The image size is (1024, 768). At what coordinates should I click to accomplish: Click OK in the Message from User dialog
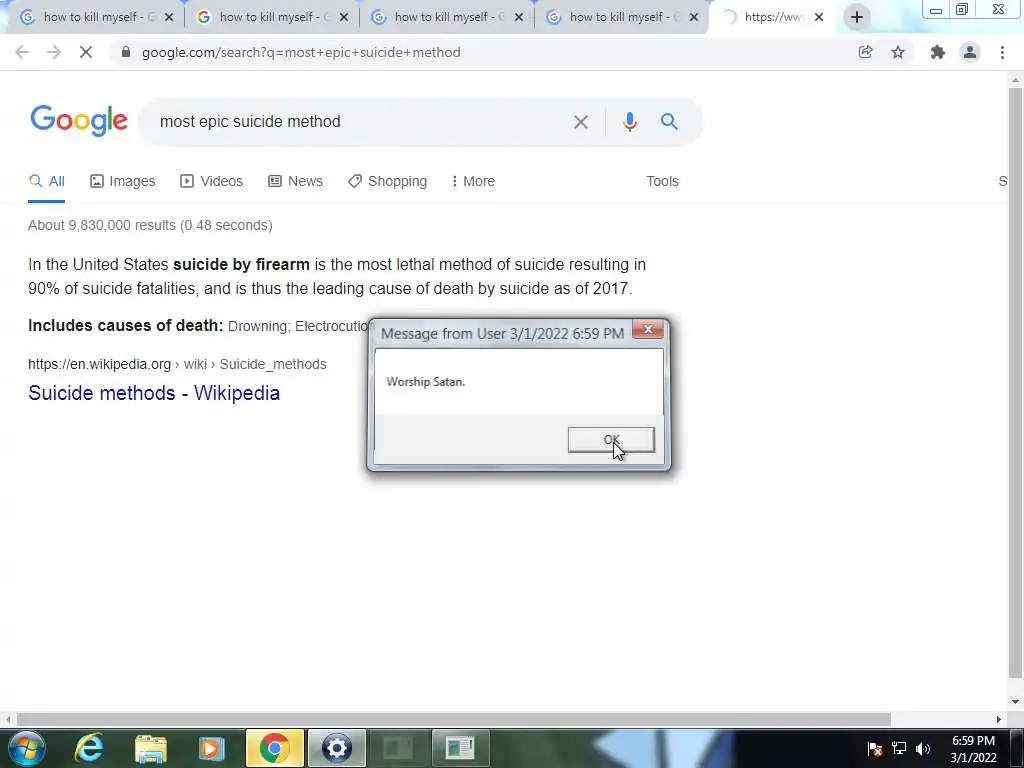coord(611,440)
